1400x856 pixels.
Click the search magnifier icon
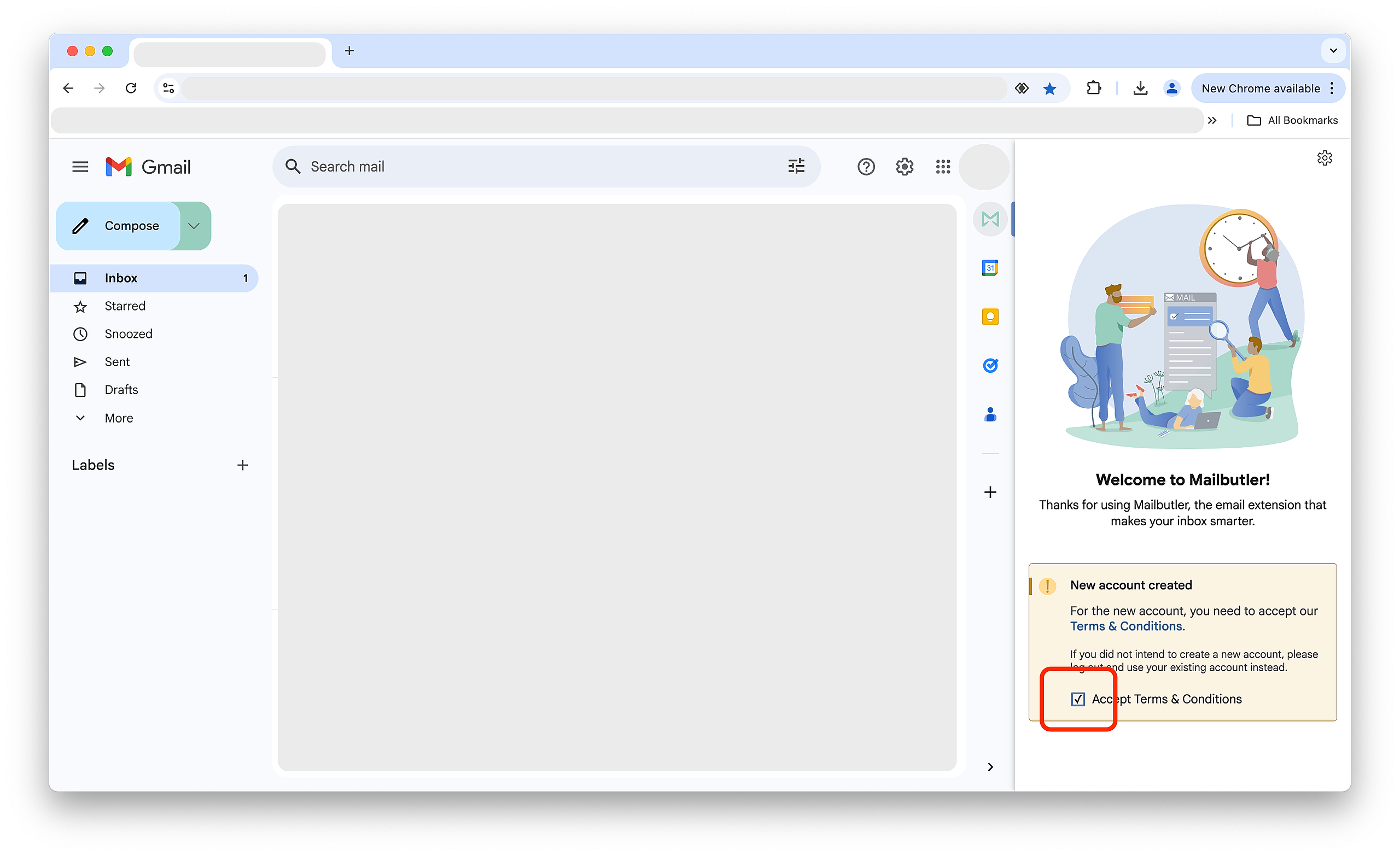(x=293, y=166)
